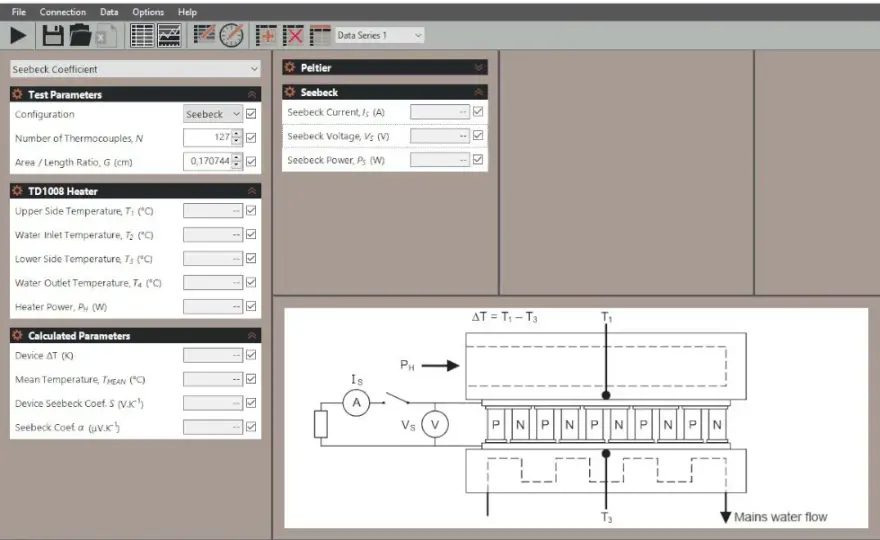The width and height of the screenshot is (880, 540).
Task: Start data acquisition with the play button
Action: pos(18,35)
